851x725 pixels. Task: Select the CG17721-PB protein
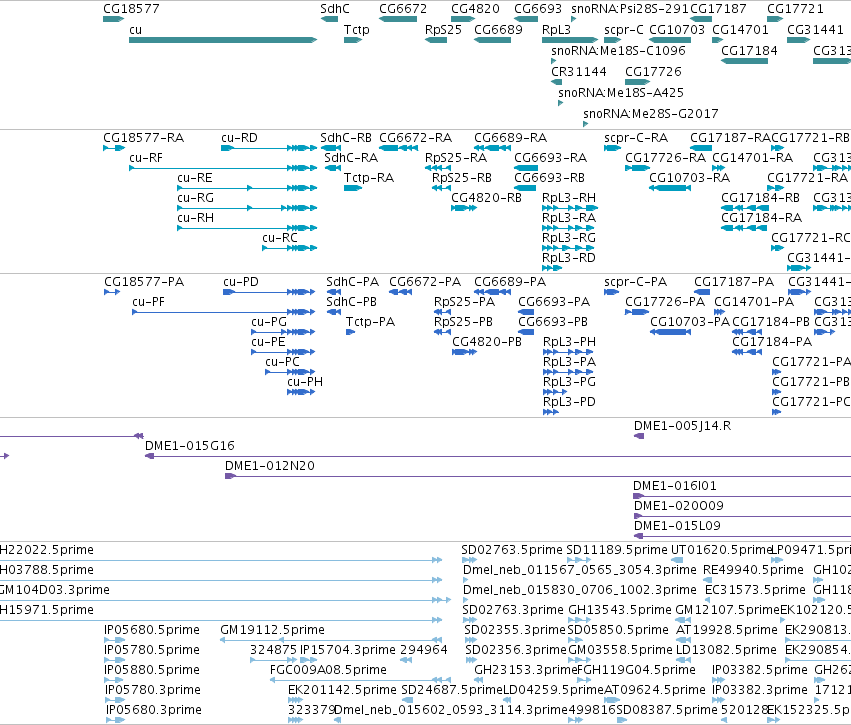pos(777,392)
